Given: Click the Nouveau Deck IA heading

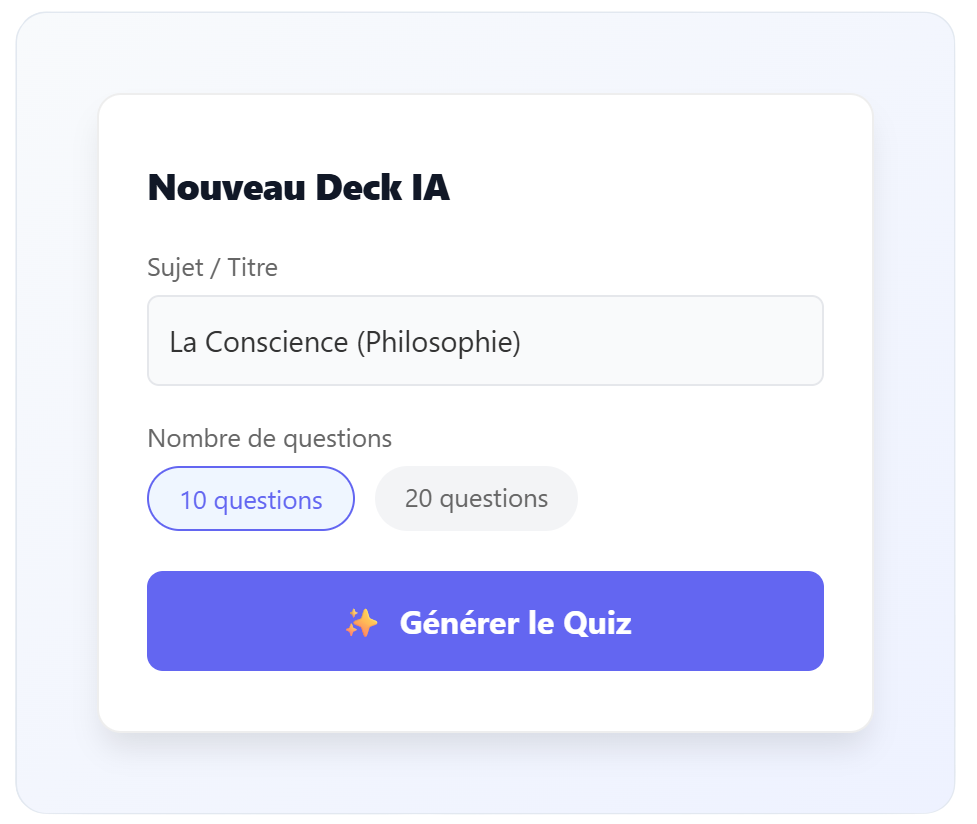Looking at the screenshot, I should (x=298, y=187).
